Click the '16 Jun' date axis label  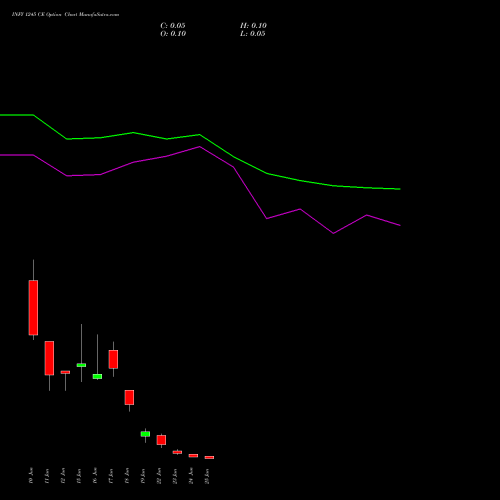pyautogui.click(x=95, y=476)
